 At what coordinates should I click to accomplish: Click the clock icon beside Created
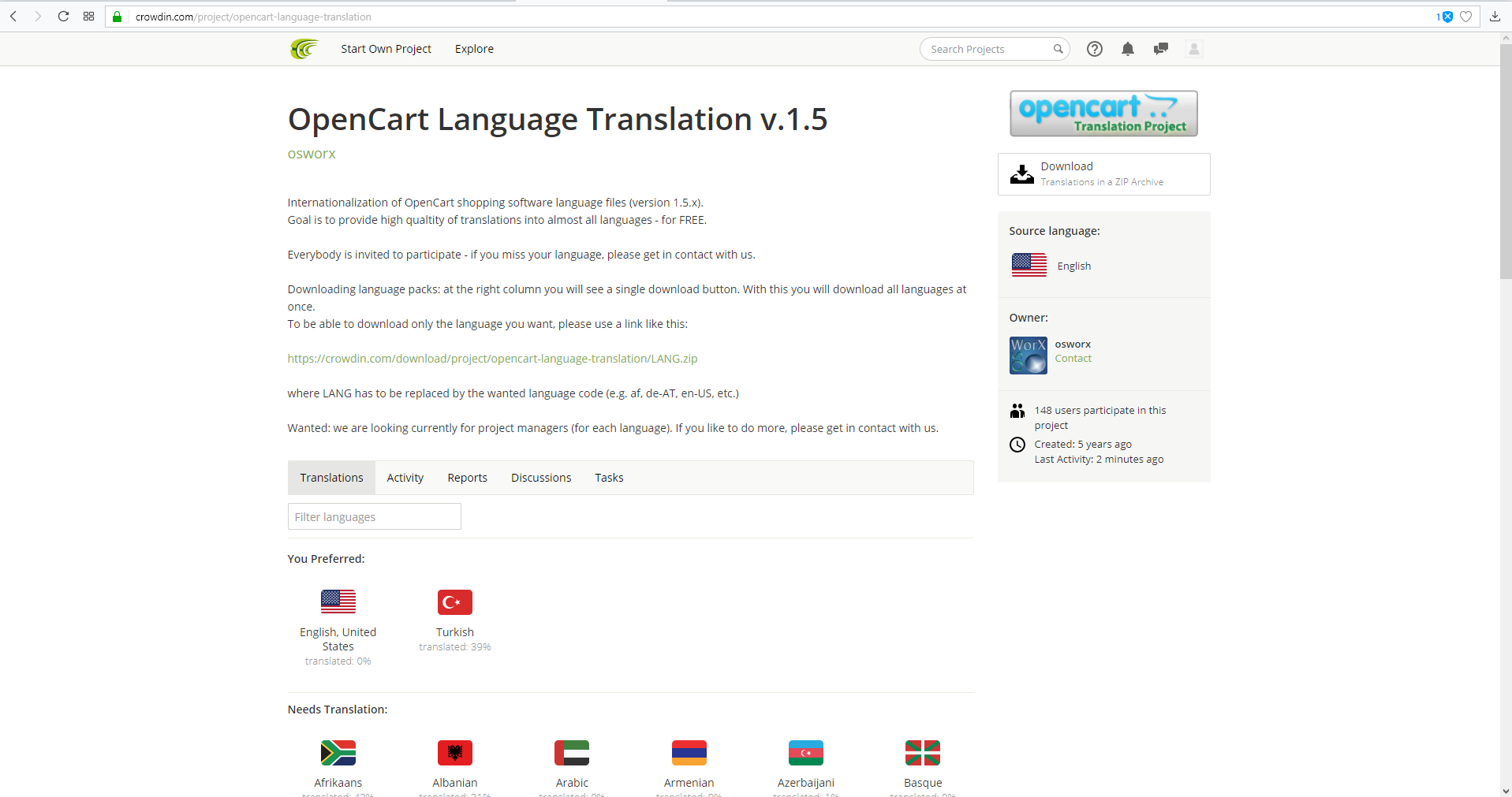click(x=1017, y=445)
